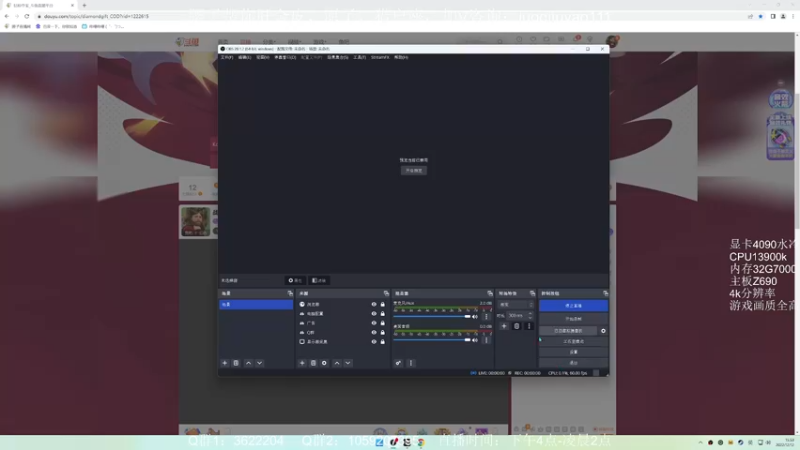Reload the Douyu page in browser
Image resolution: width=800 pixels, height=450 pixels.
coord(27,16)
